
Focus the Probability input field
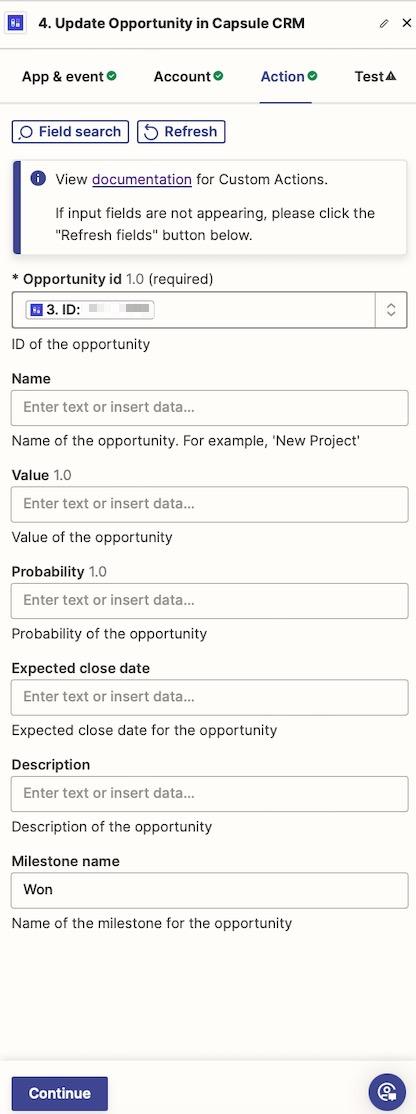(x=209, y=600)
